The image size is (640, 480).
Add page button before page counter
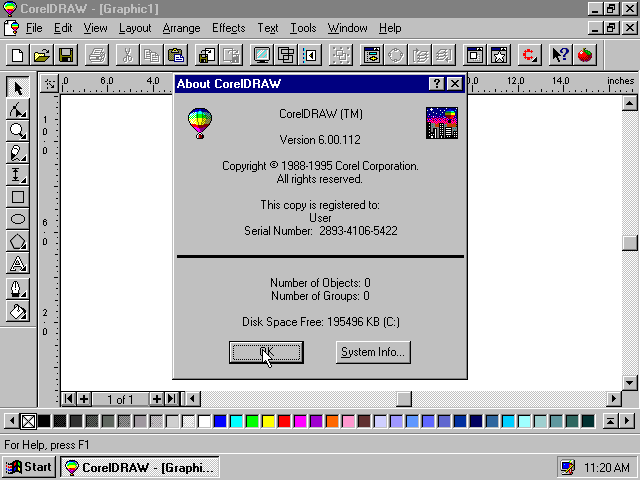[x=84, y=399]
